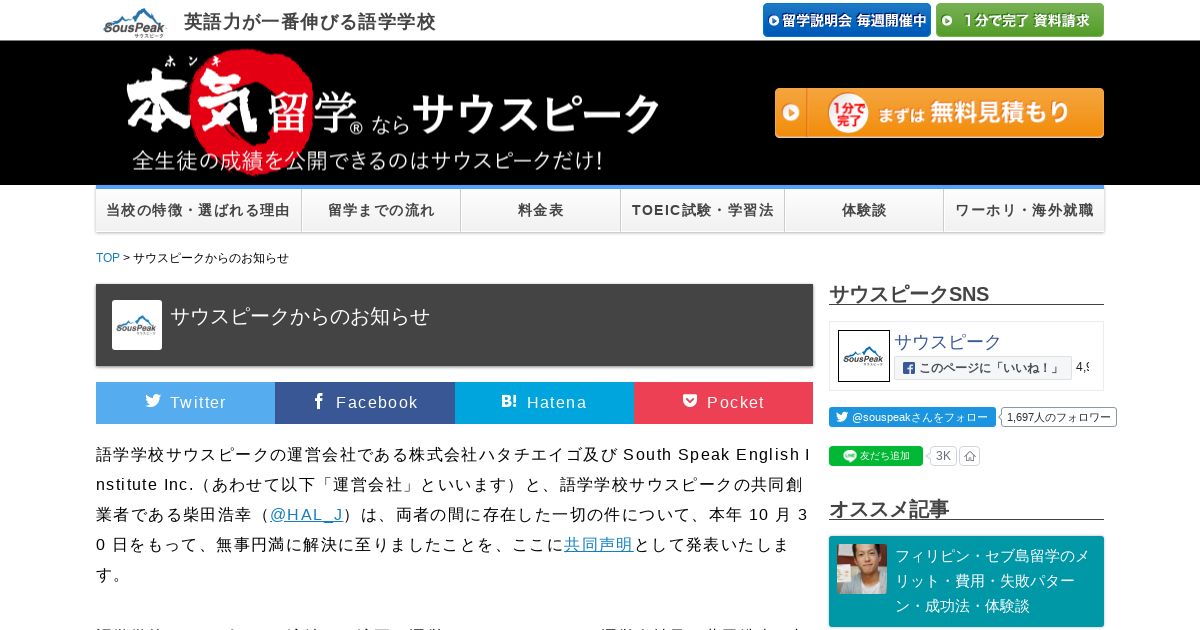
Task: Bookmark the article with Hatena button
Action: pyautogui.click(x=544, y=403)
